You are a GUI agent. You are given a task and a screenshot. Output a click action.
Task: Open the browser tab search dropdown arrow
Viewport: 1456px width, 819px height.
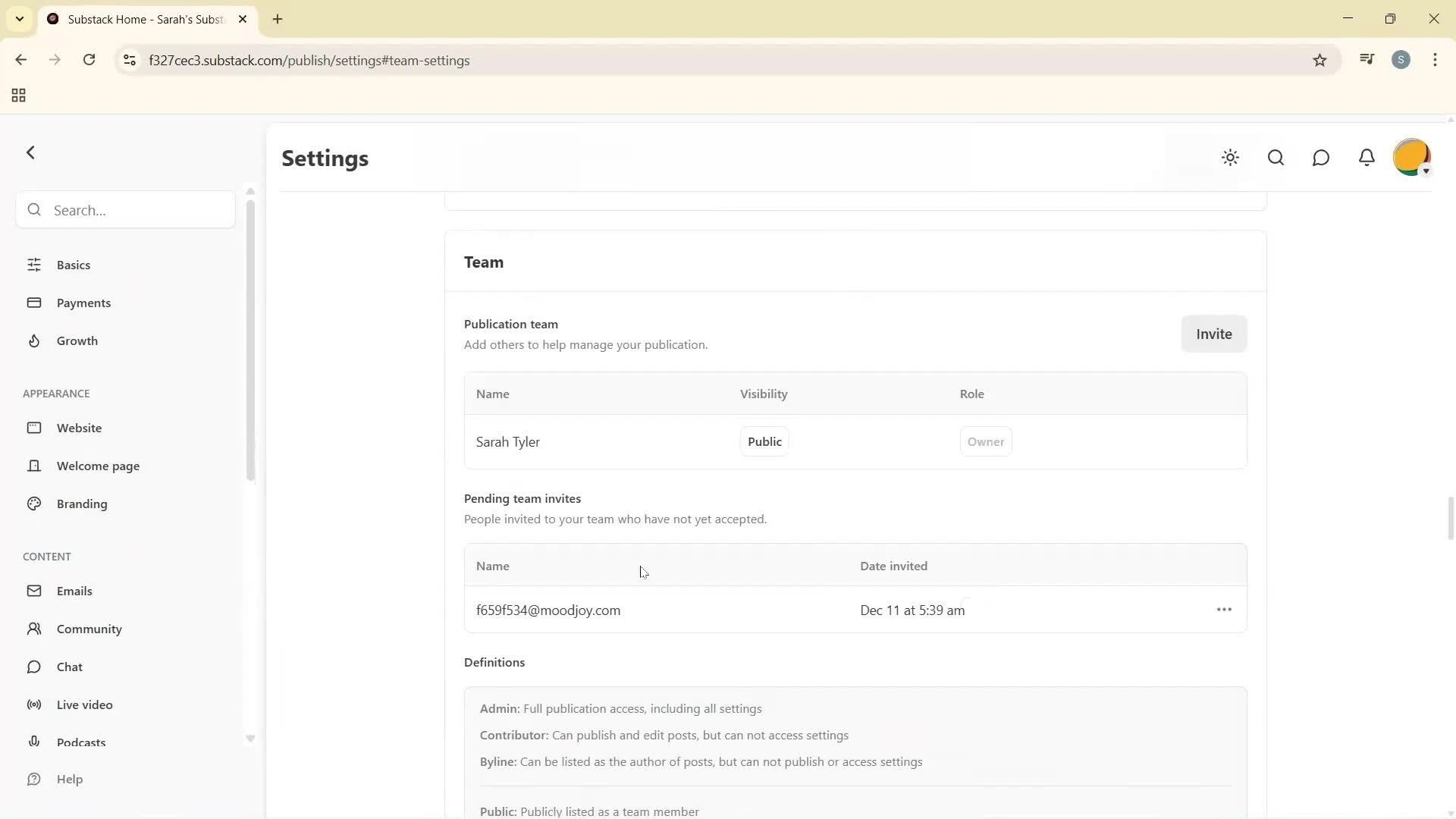19,19
